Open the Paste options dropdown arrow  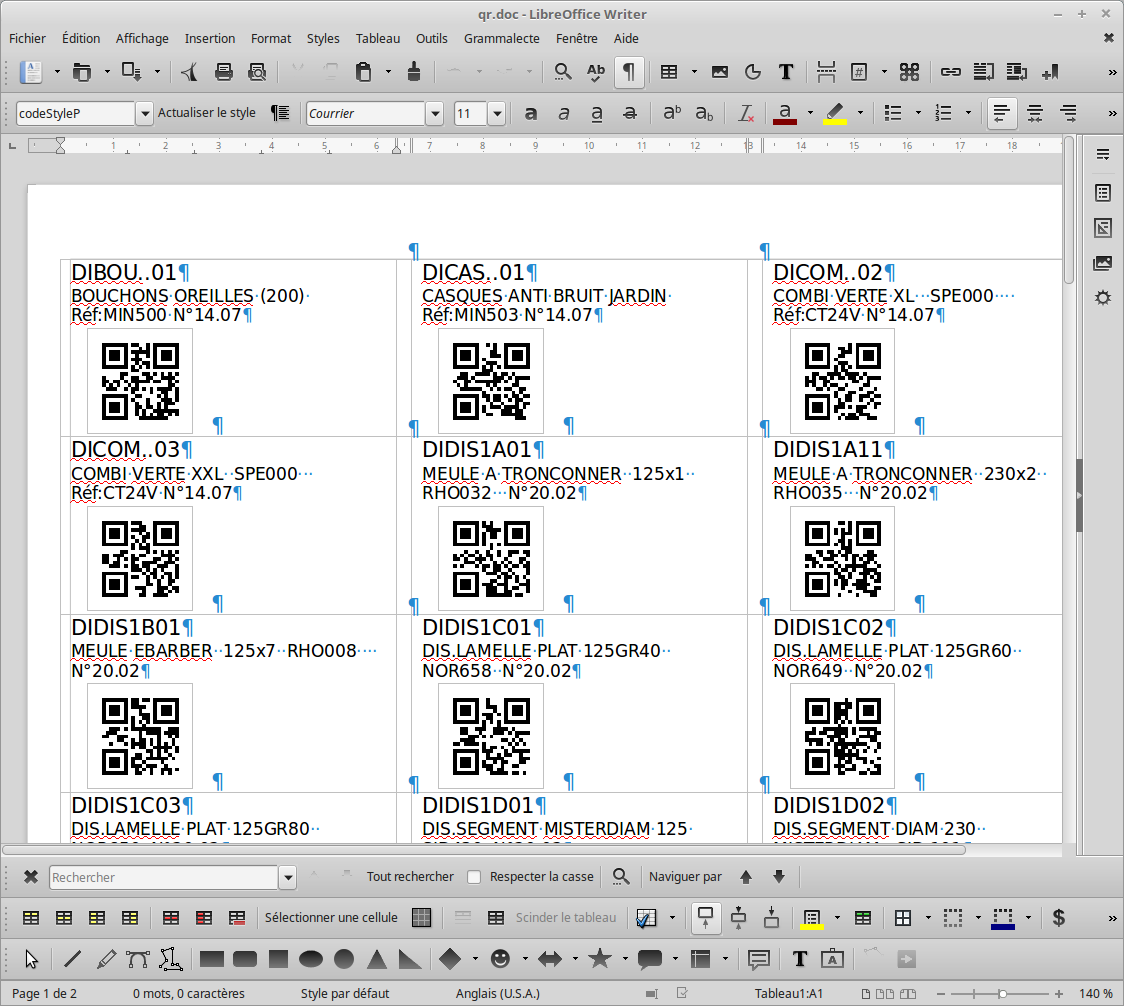click(388, 72)
